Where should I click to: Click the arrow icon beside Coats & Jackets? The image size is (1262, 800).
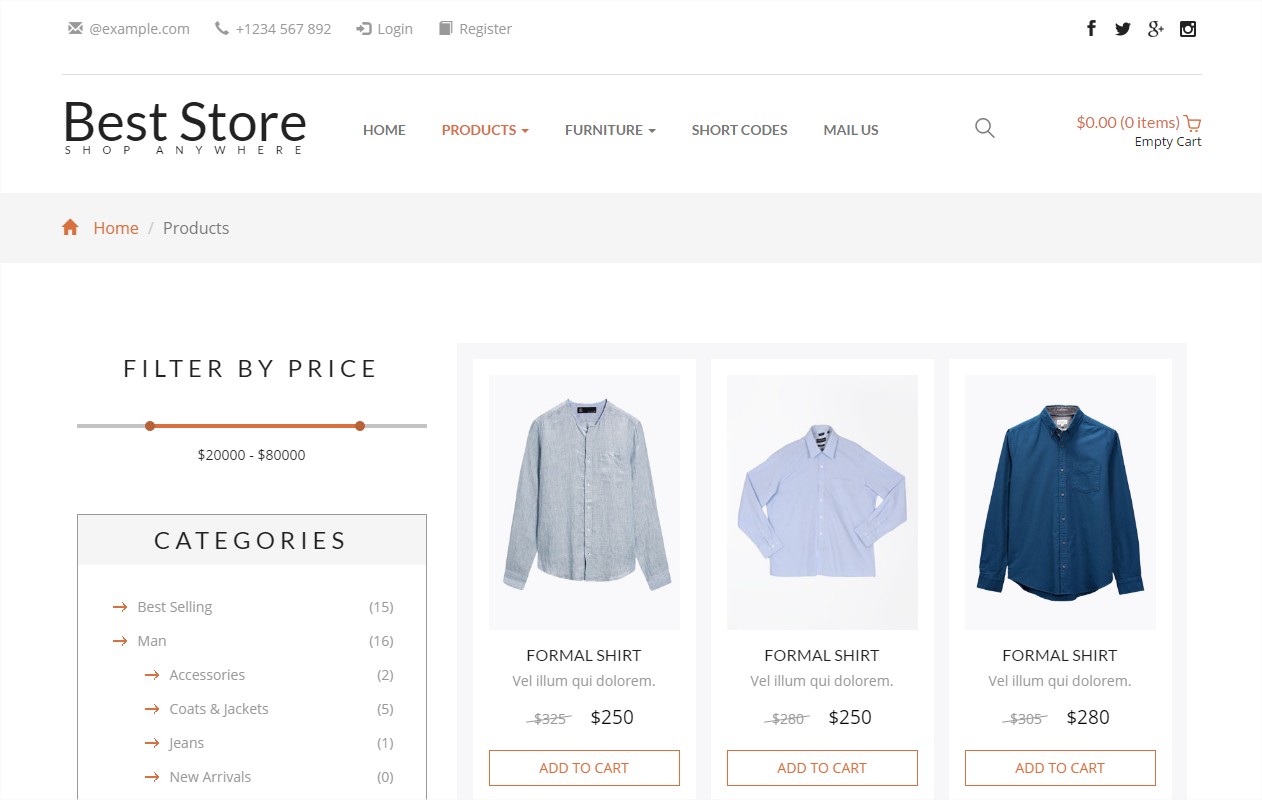pos(152,709)
